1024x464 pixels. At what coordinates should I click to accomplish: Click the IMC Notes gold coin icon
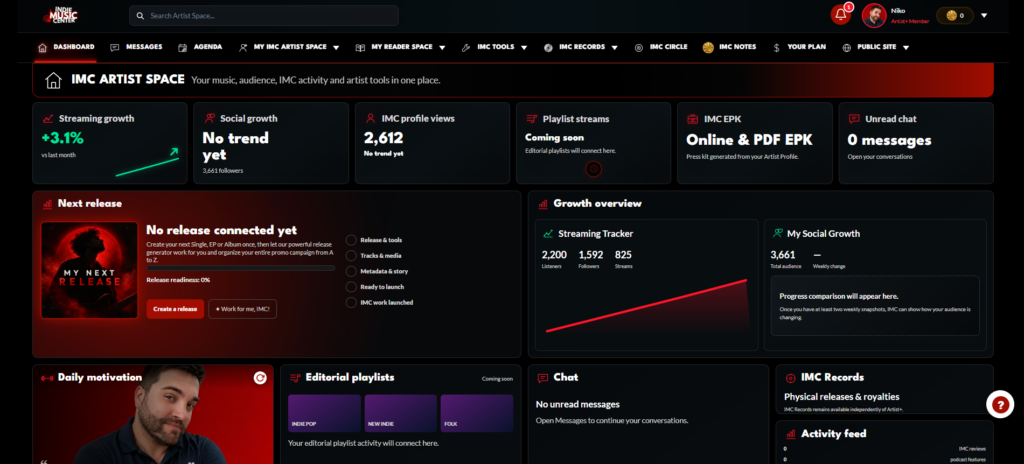tap(708, 47)
